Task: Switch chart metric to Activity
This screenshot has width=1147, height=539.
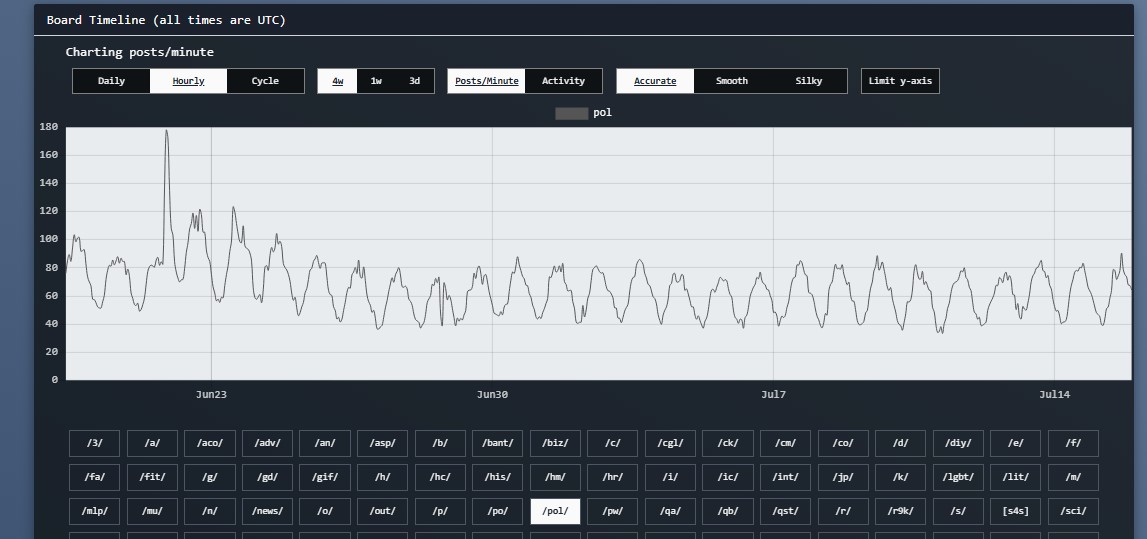Action: click(x=563, y=81)
